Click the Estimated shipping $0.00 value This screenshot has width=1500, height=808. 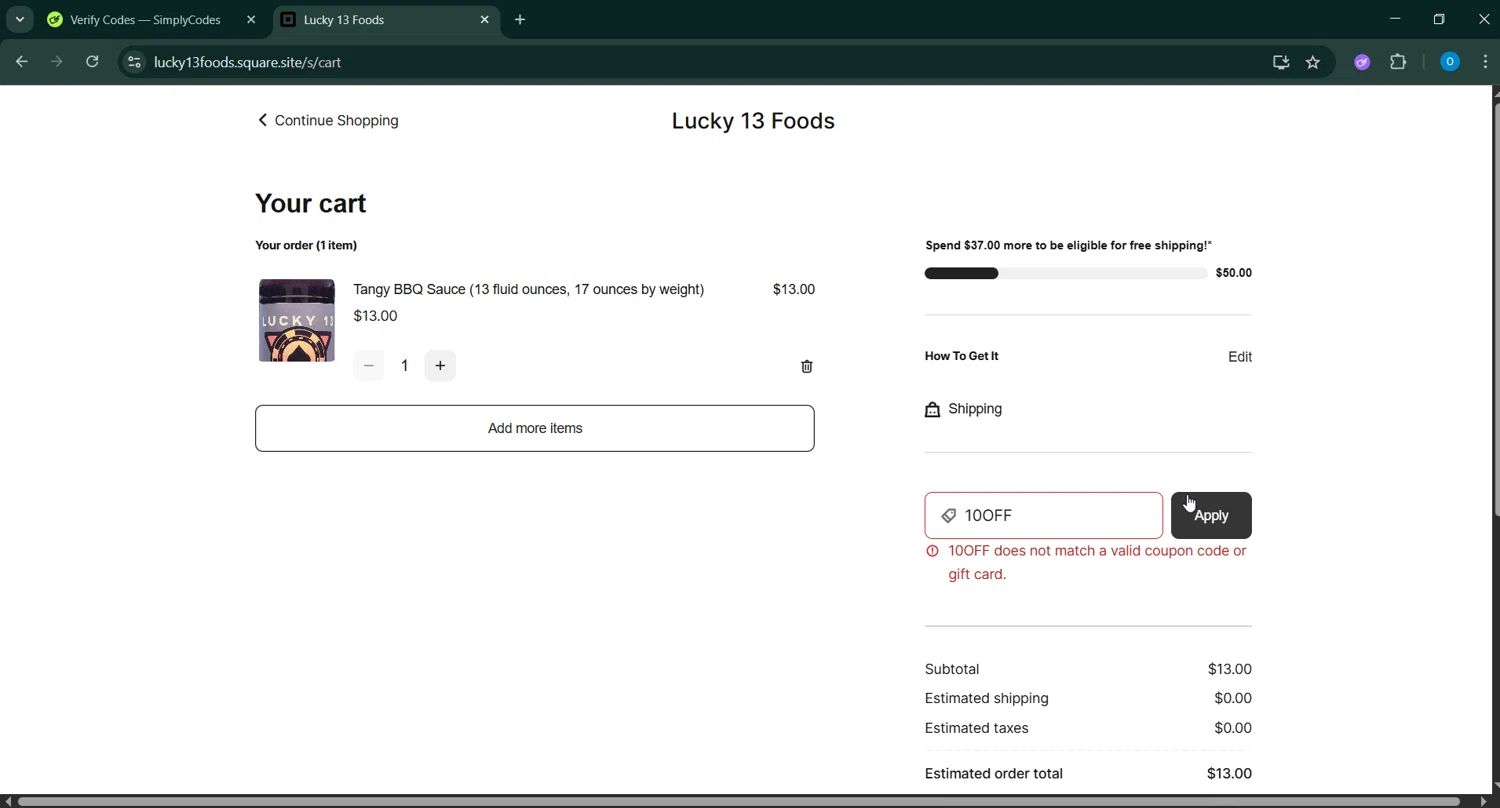coord(1233,698)
